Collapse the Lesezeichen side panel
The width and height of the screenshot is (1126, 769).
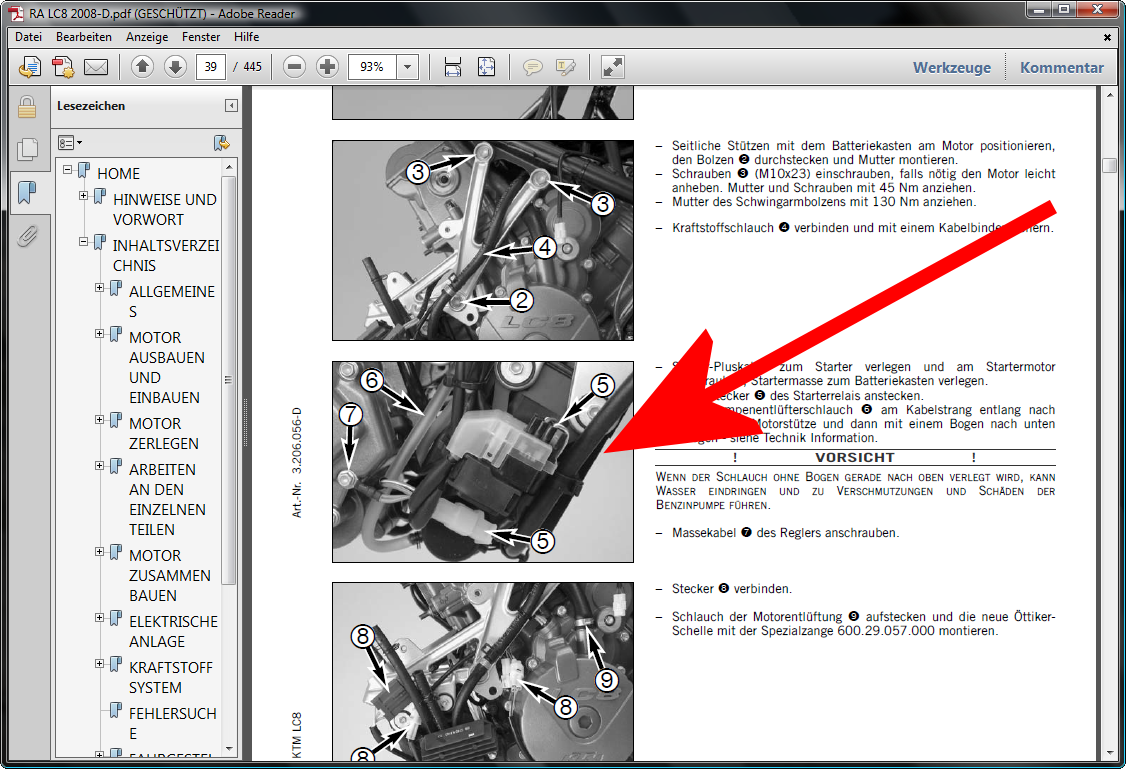pos(231,106)
